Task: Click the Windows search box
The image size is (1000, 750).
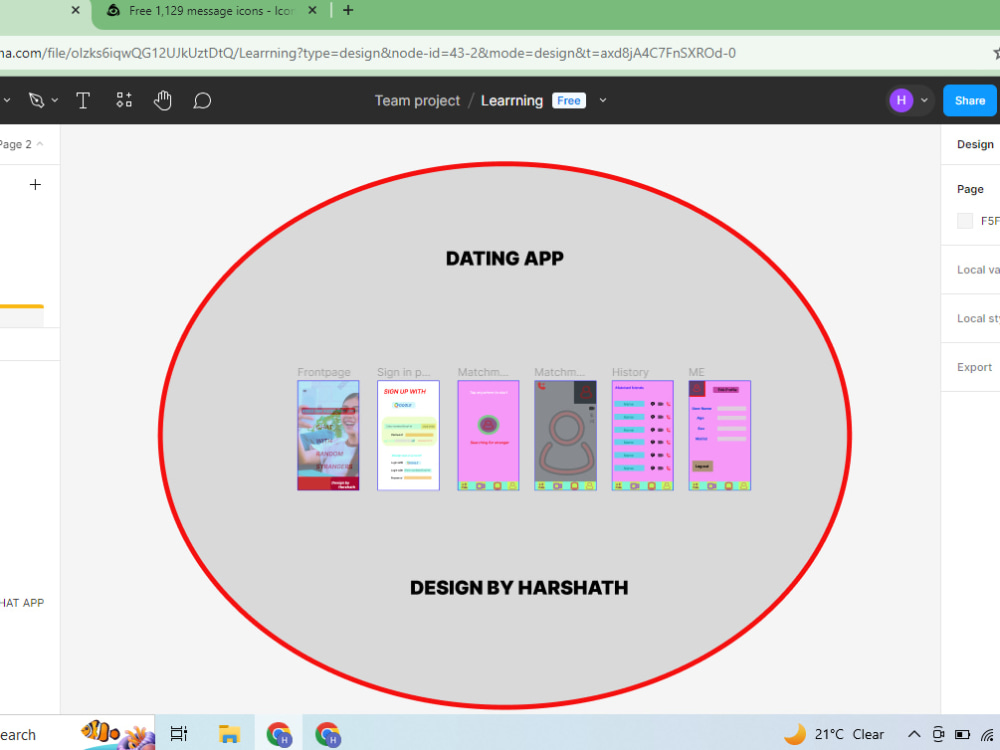Action: (x=77, y=734)
